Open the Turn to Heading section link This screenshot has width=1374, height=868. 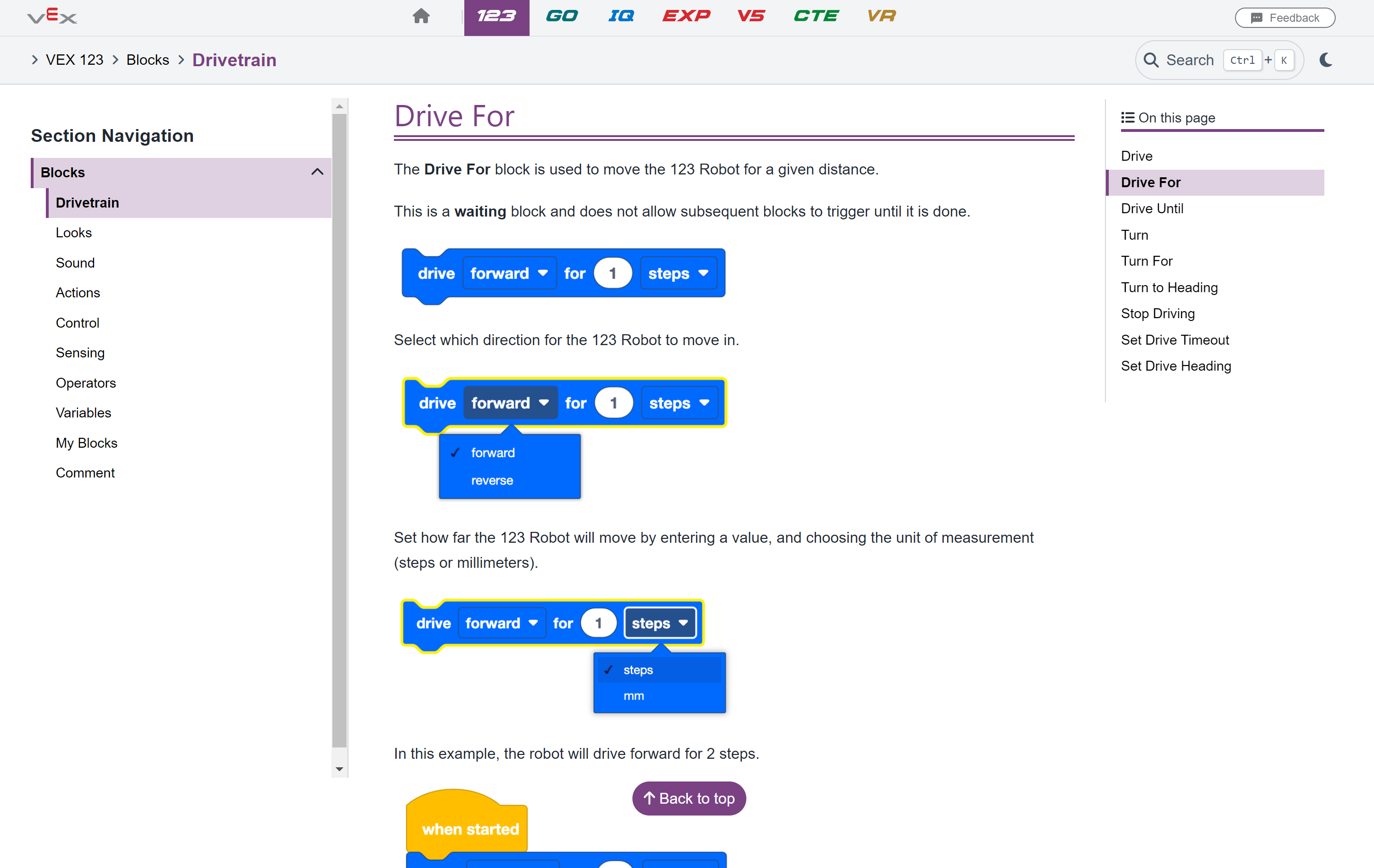[1169, 287]
